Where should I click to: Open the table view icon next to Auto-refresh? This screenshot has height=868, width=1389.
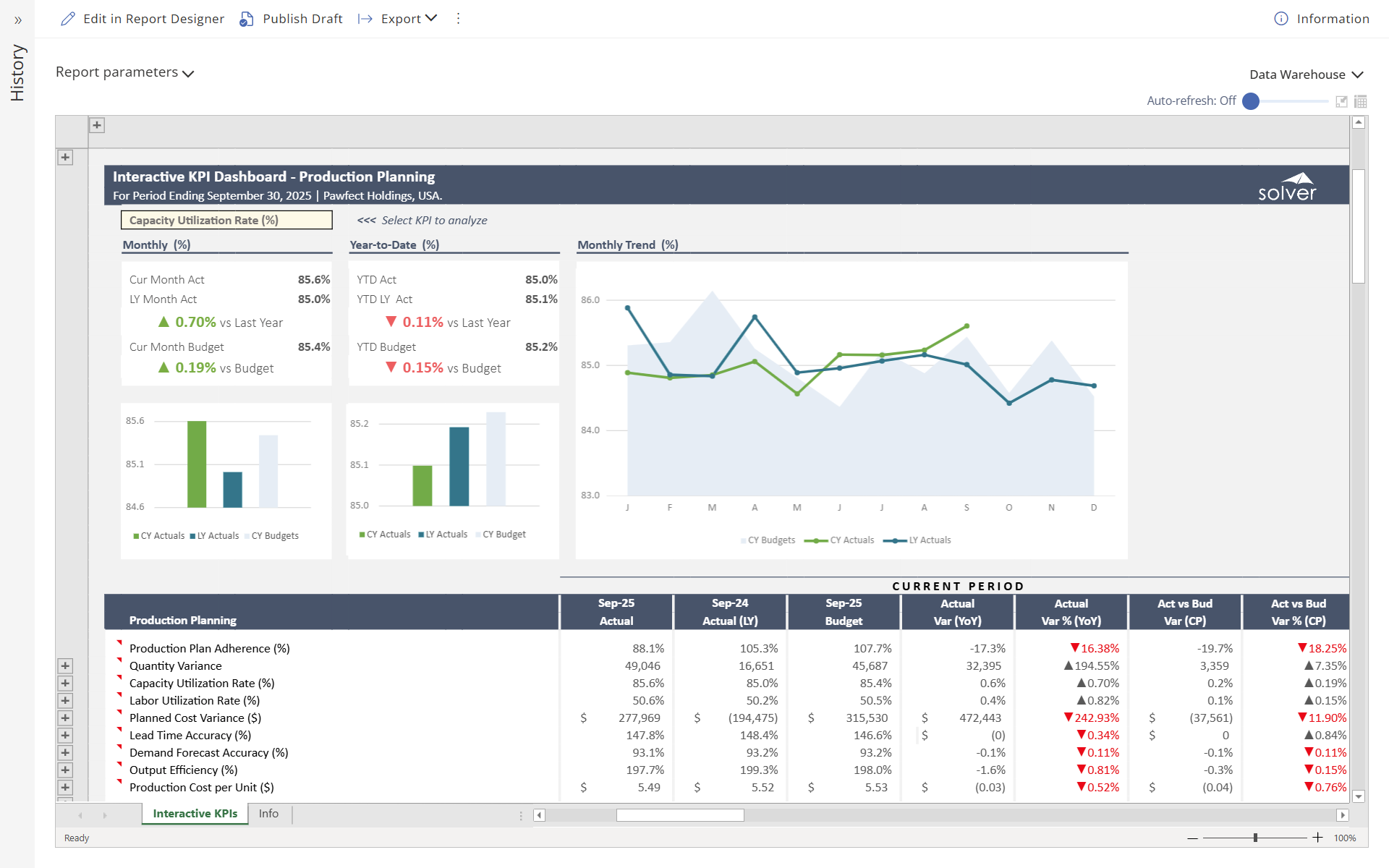point(1360,101)
